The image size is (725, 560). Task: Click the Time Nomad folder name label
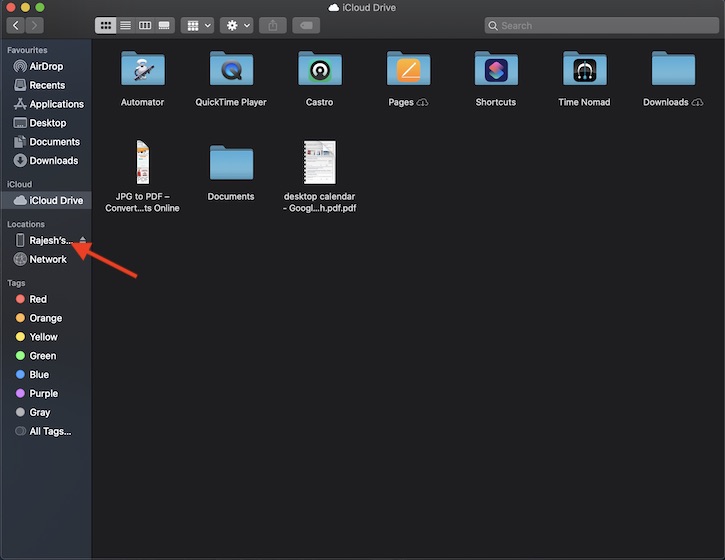584,102
